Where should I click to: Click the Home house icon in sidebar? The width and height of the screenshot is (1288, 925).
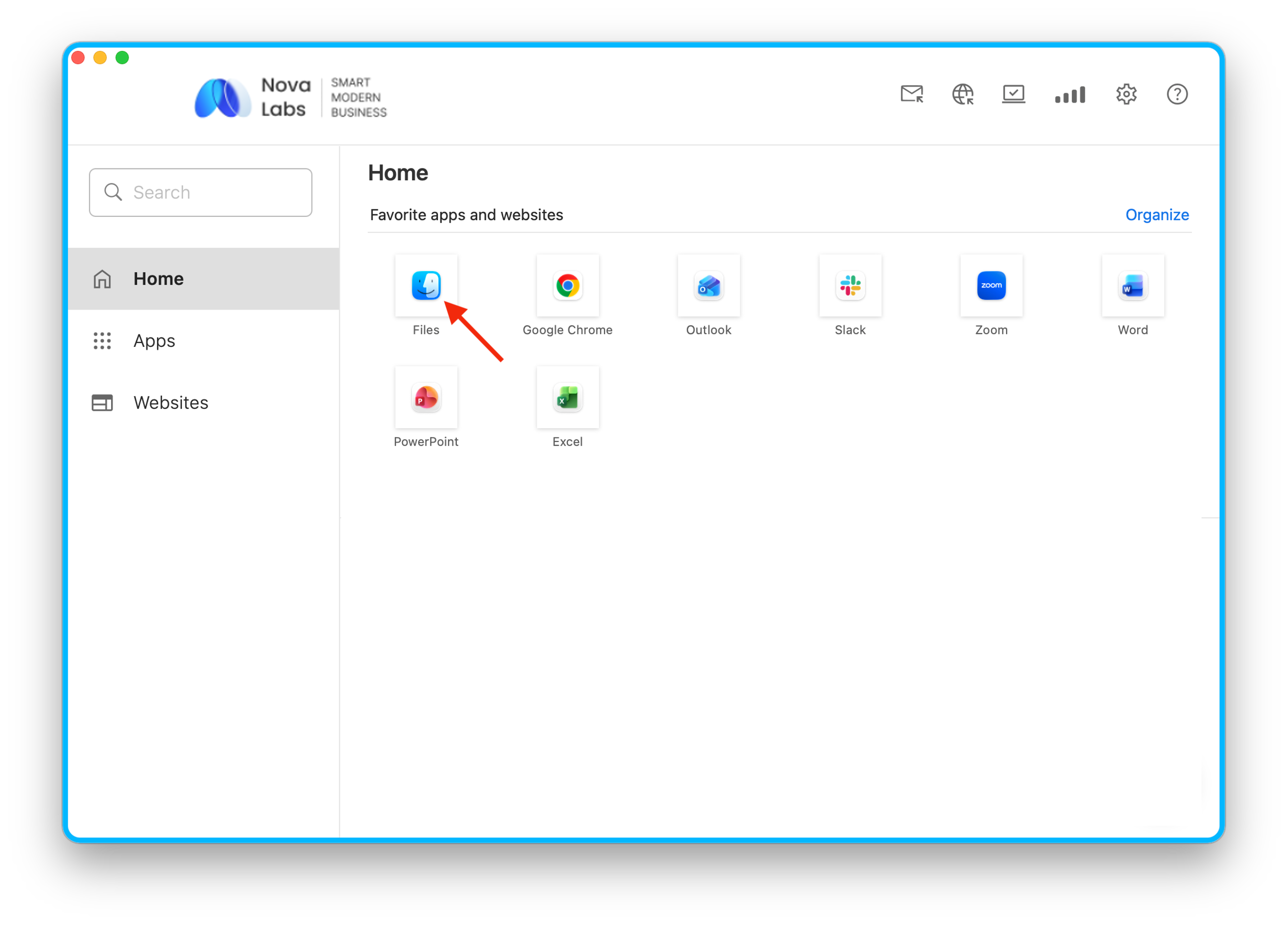pos(102,279)
